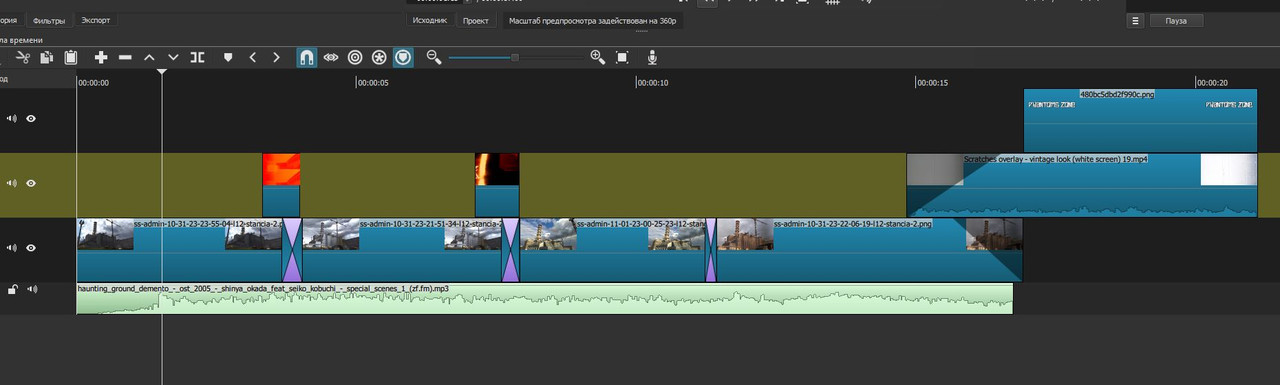Click the Split at Playhead icon
This screenshot has height=385, width=1280.
(198, 58)
